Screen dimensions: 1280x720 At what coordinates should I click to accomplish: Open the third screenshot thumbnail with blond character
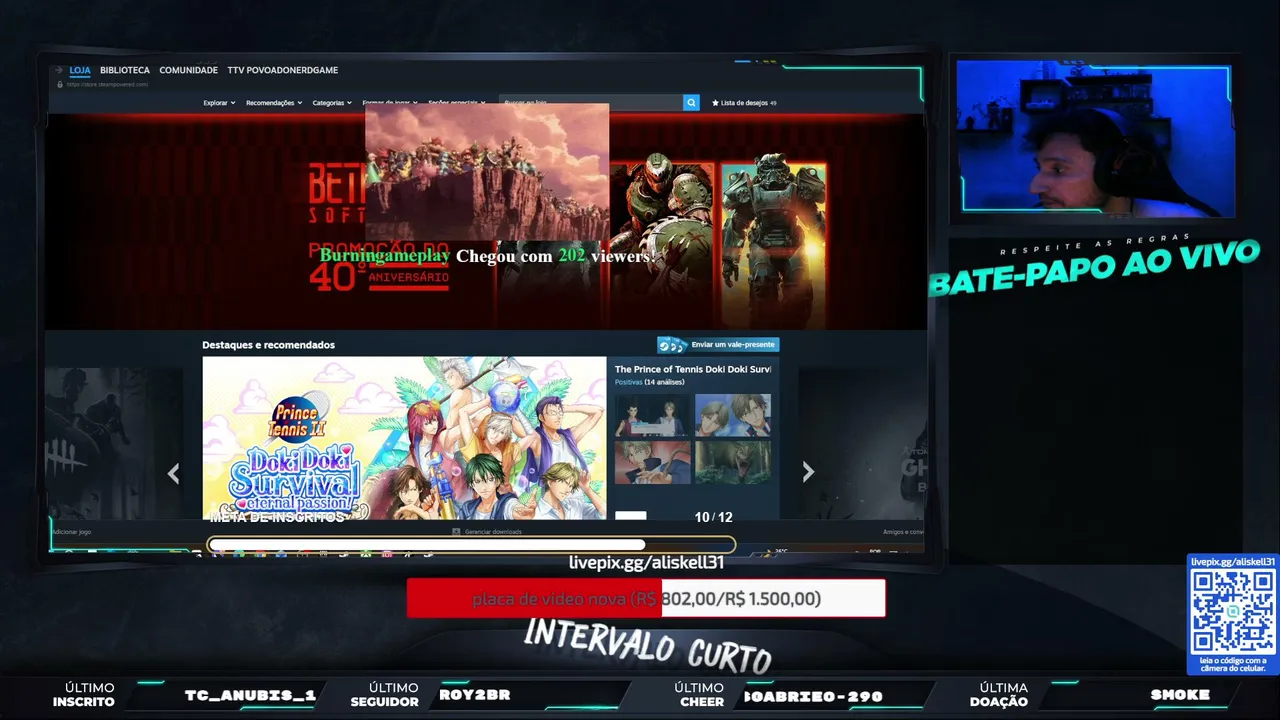653,462
